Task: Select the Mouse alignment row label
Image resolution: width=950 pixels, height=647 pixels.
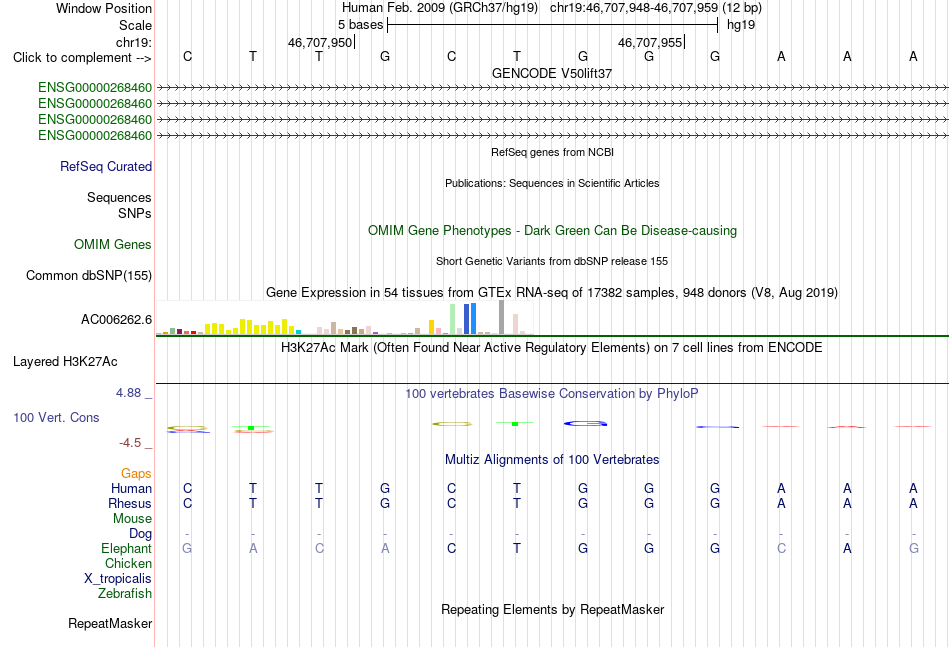Action: (x=132, y=519)
